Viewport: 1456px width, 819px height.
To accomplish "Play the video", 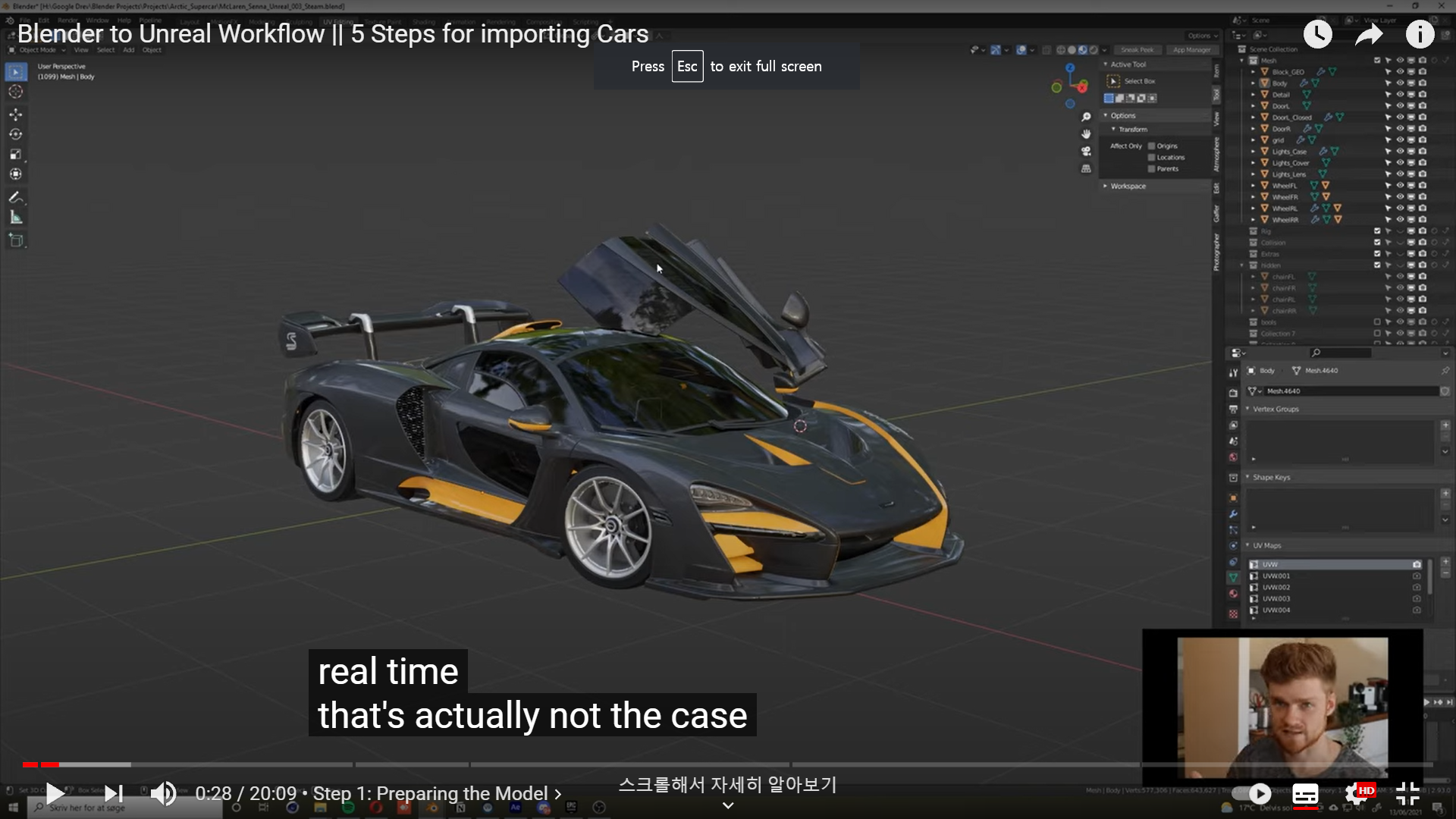I will coord(55,793).
